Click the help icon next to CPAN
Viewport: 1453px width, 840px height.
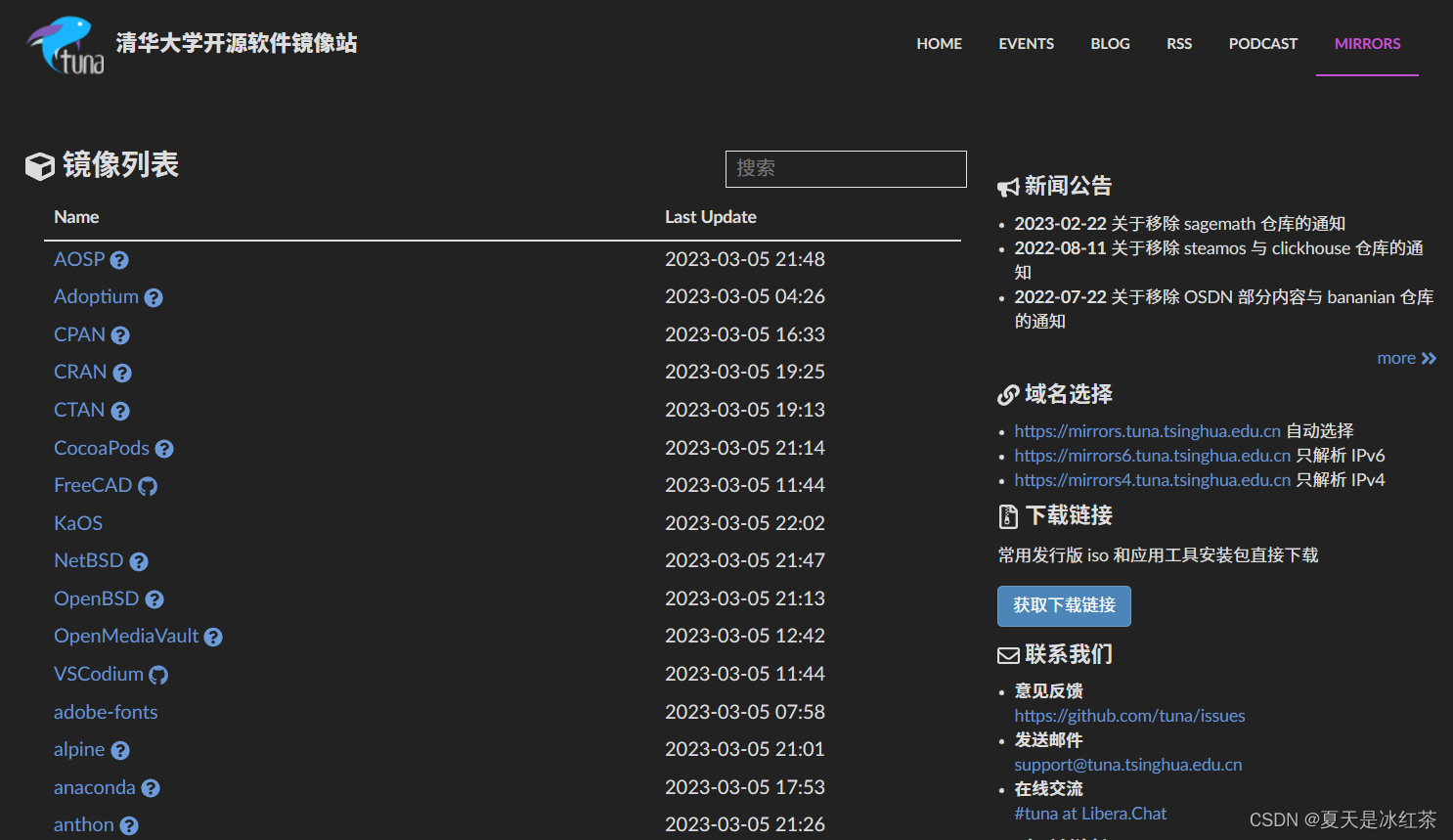(120, 335)
